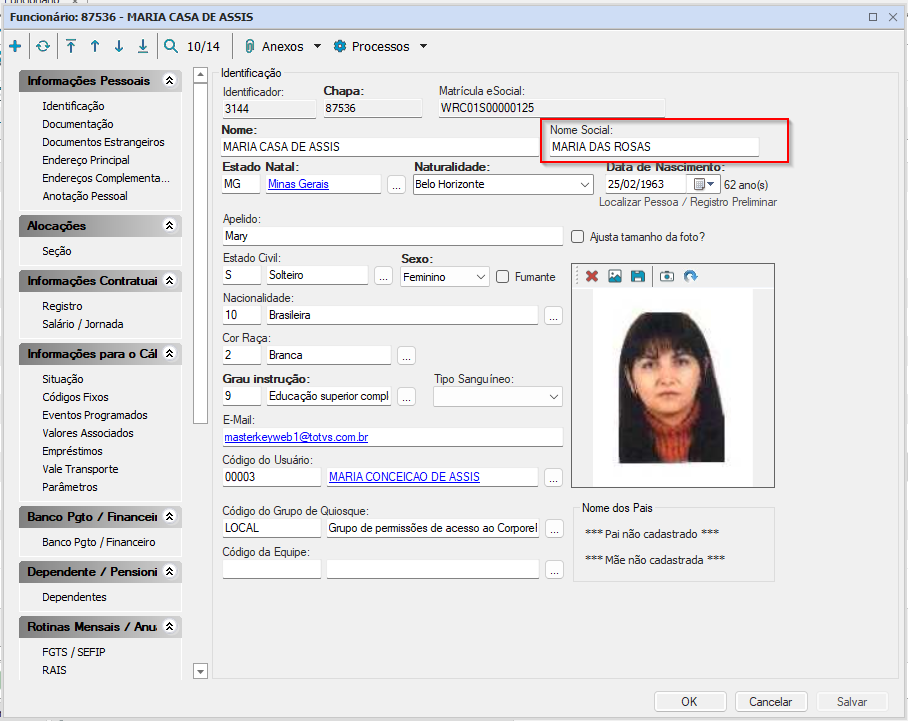Click sidebar scrollbar down arrow
Image resolution: width=908 pixels, height=721 pixels.
[200, 672]
